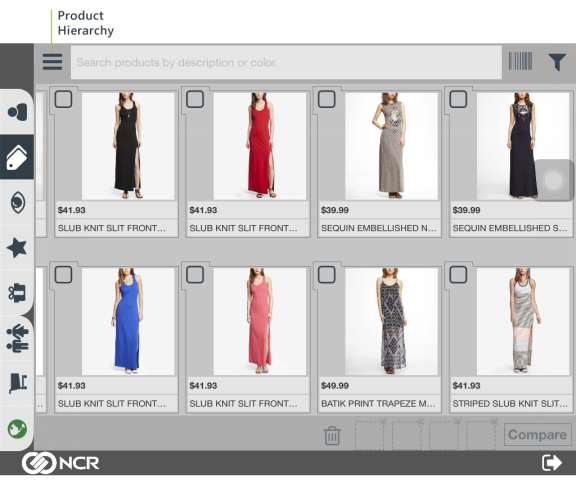
Task: Open the red slub knit dress thumbnail
Action: [x=260, y=146]
